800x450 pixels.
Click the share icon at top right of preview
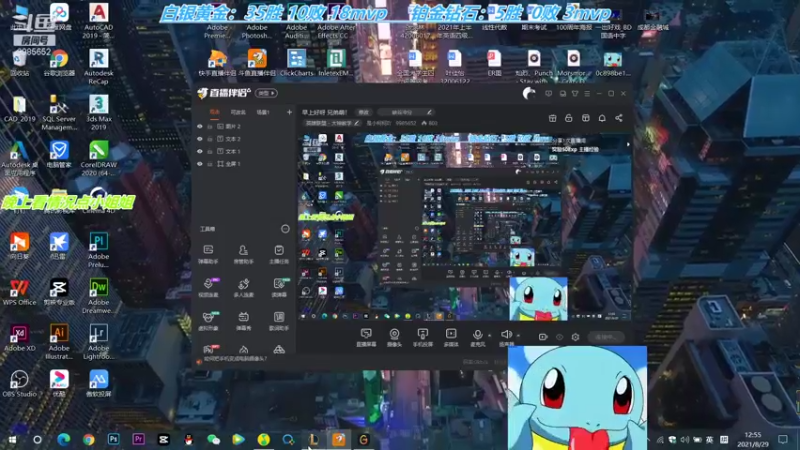(619, 118)
